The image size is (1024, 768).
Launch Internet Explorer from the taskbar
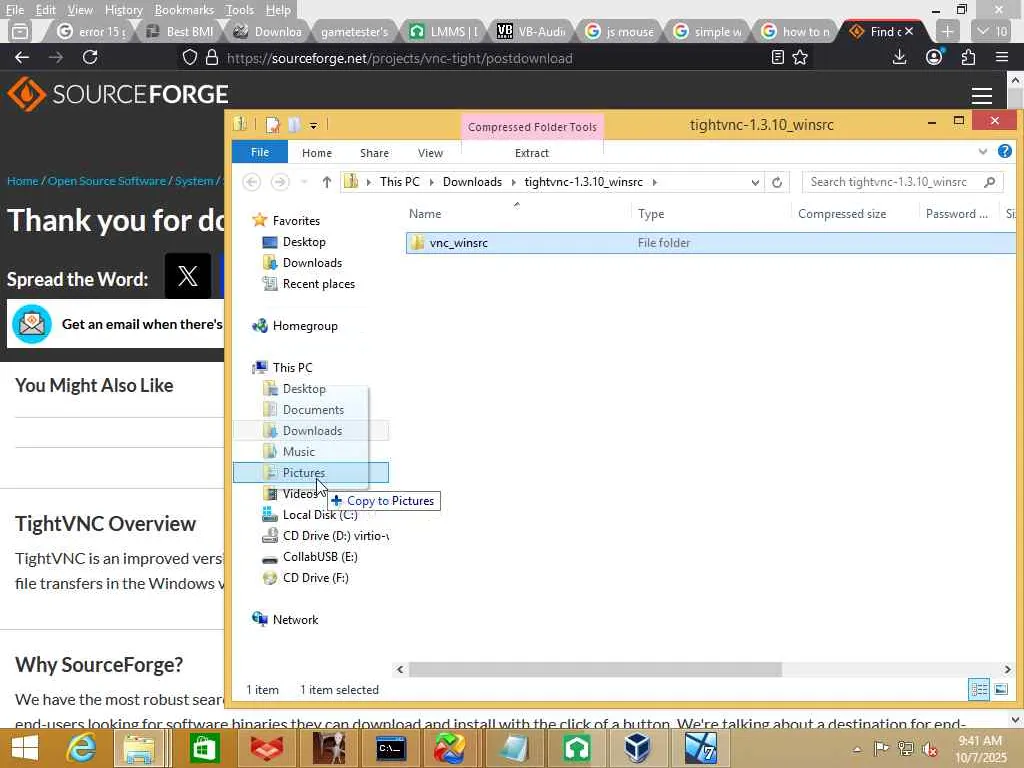pos(81,748)
